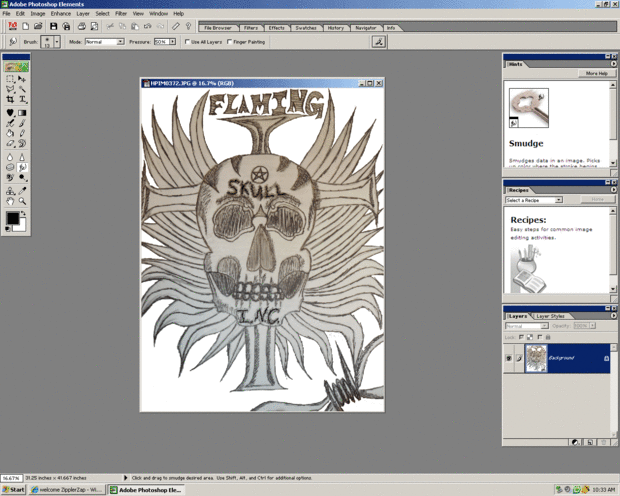Select the Blur tool droplet
The height and width of the screenshot is (496, 620).
point(10,157)
